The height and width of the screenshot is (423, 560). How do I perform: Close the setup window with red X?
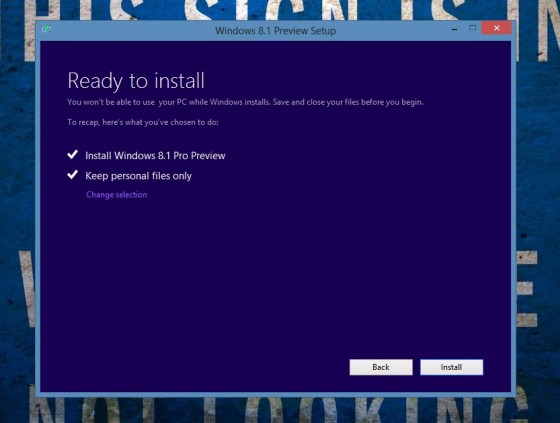[x=496, y=28]
